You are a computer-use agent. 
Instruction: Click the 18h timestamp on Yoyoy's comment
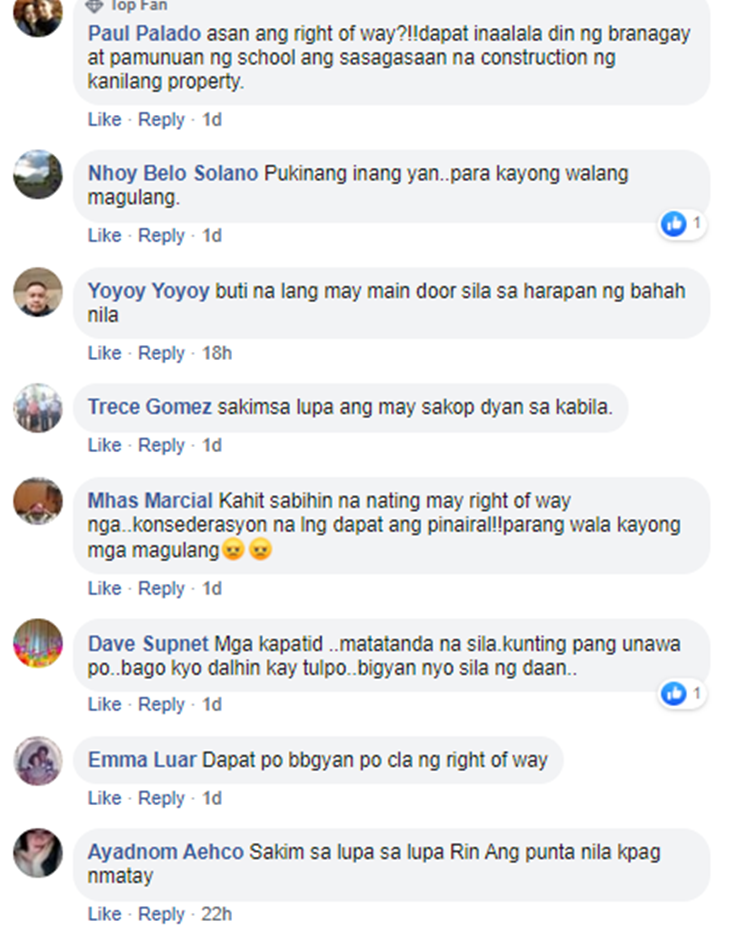coord(217,353)
